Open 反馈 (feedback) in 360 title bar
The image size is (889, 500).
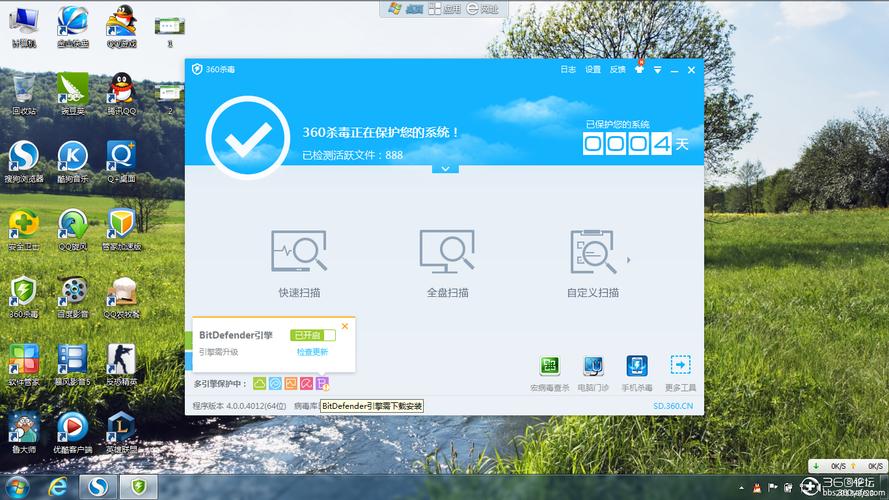[617, 69]
